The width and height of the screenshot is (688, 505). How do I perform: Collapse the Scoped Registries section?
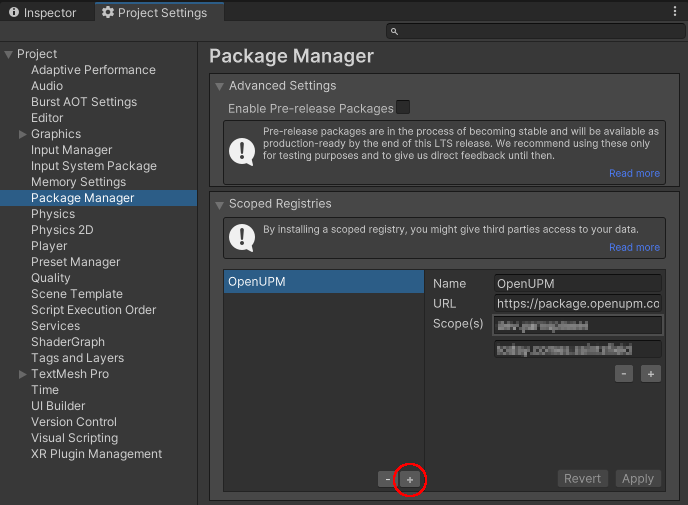pos(220,204)
